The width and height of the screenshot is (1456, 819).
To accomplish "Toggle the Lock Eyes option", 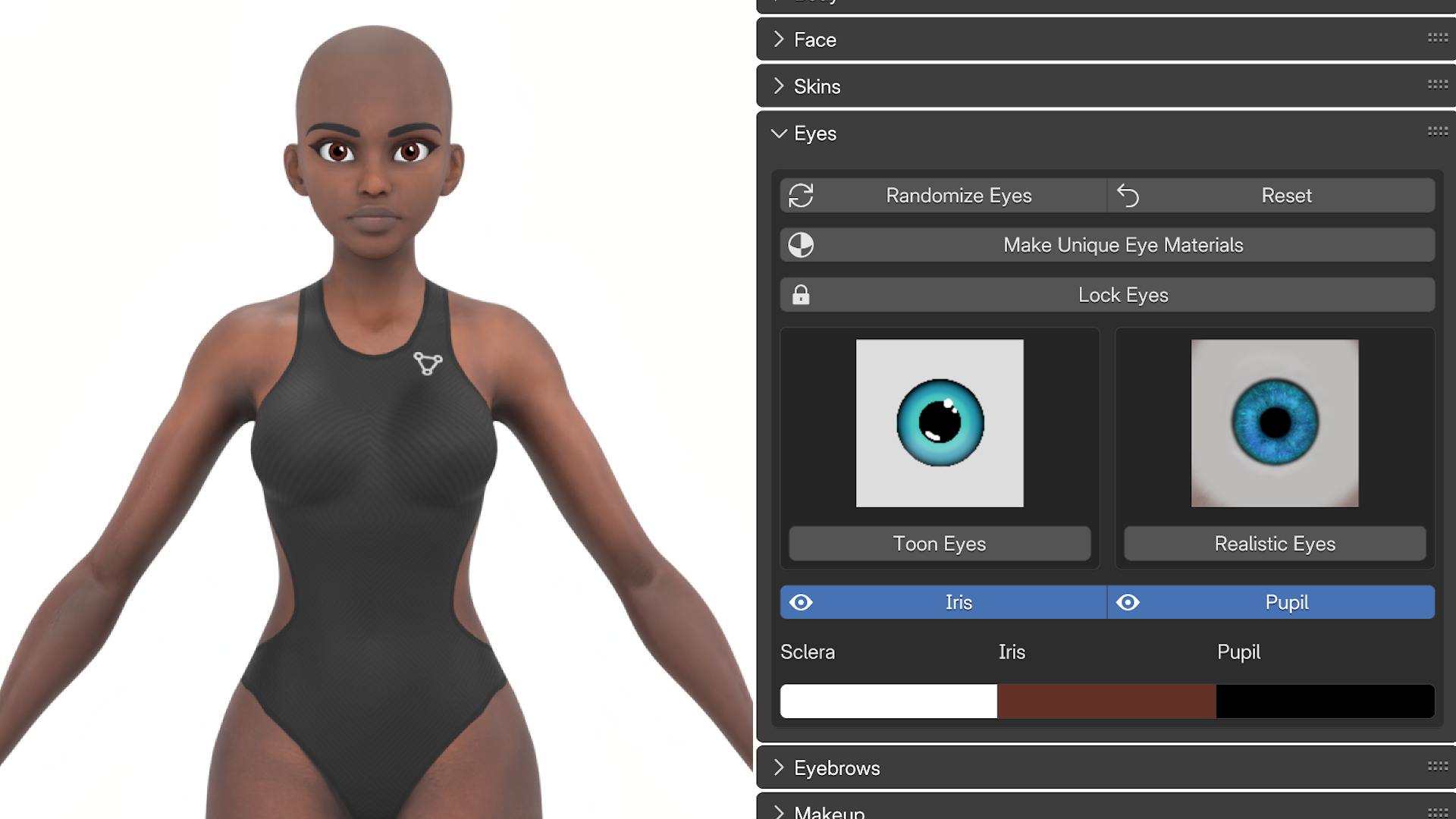I will (1122, 295).
